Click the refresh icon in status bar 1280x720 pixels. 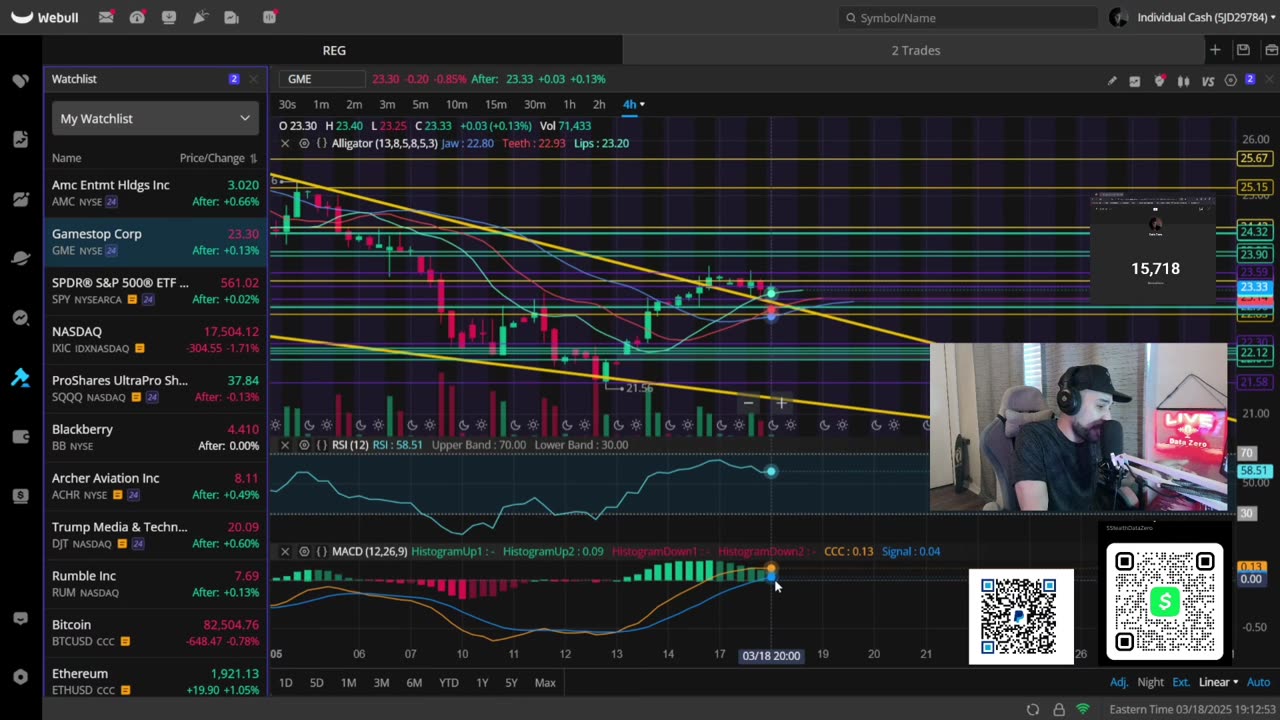[x=1033, y=710]
